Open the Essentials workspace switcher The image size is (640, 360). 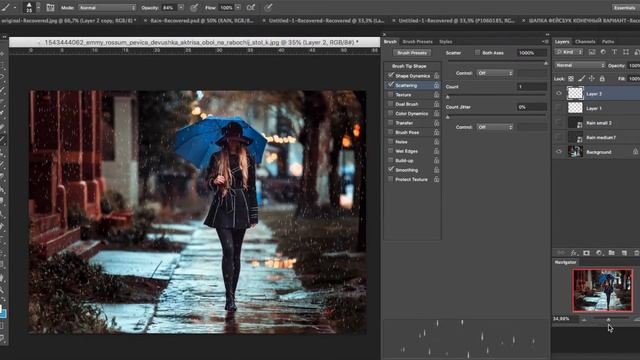click(x=625, y=7)
